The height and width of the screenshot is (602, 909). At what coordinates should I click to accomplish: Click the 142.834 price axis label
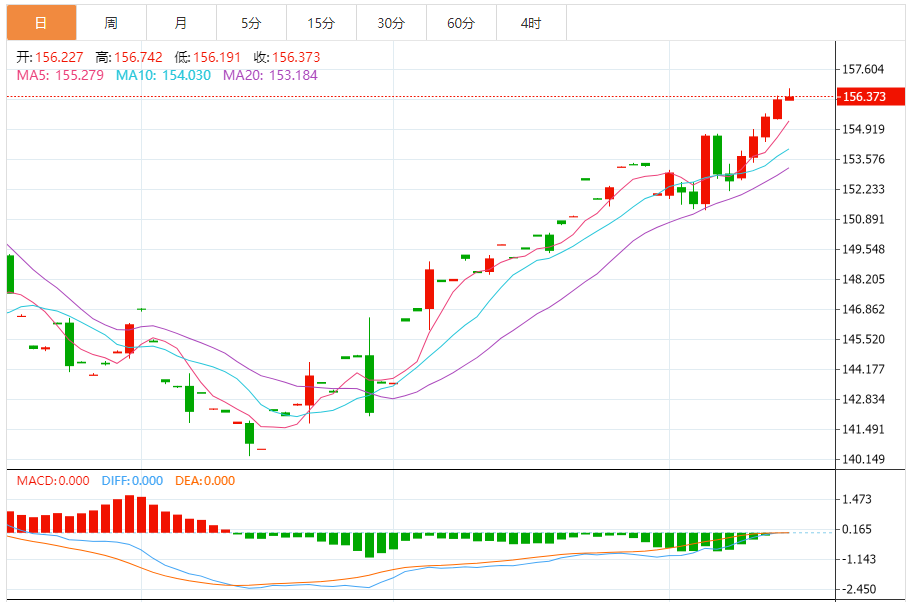pyautogui.click(x=863, y=399)
